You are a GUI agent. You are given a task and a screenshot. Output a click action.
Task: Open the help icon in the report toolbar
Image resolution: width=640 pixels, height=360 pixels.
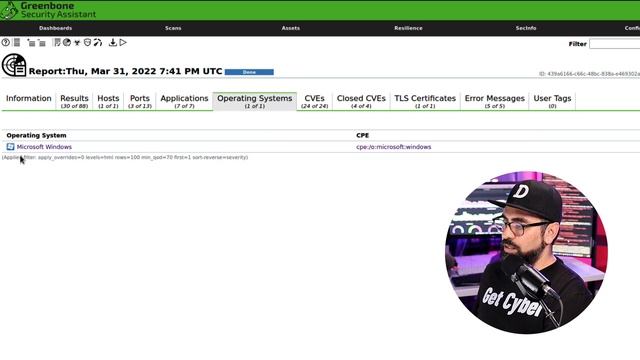[x=5, y=42]
